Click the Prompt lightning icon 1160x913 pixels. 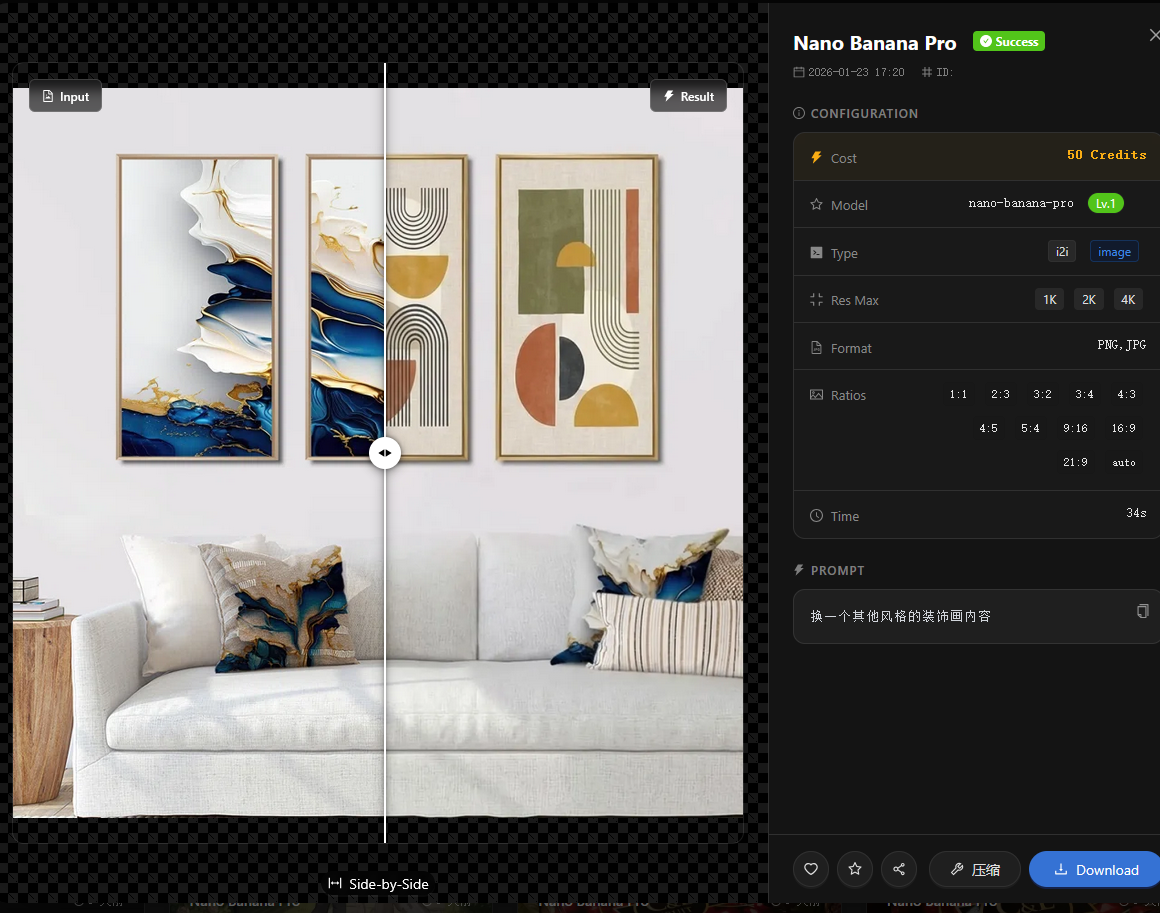coord(799,570)
